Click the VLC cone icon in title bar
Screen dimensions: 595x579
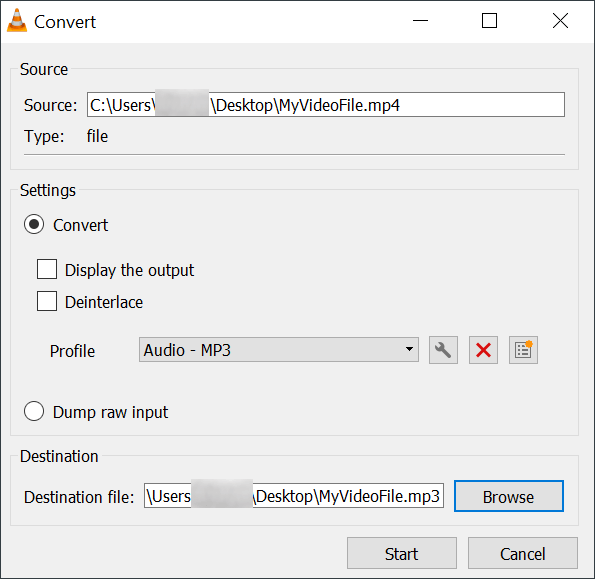[17, 20]
